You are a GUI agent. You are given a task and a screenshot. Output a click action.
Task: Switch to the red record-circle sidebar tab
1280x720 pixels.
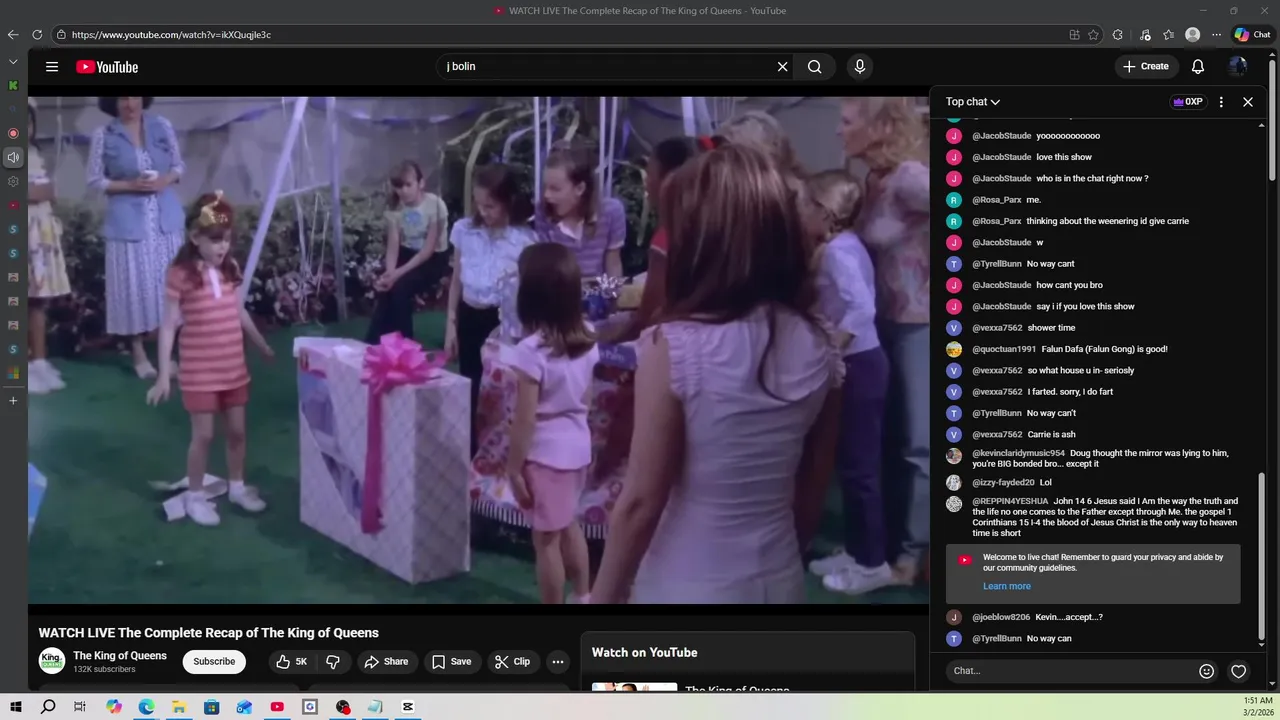coord(13,133)
